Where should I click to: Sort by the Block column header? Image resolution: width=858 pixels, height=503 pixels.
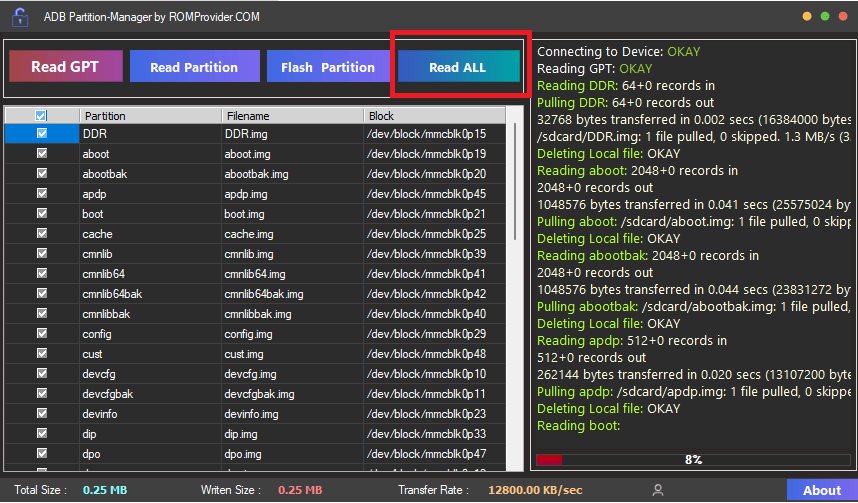434,115
